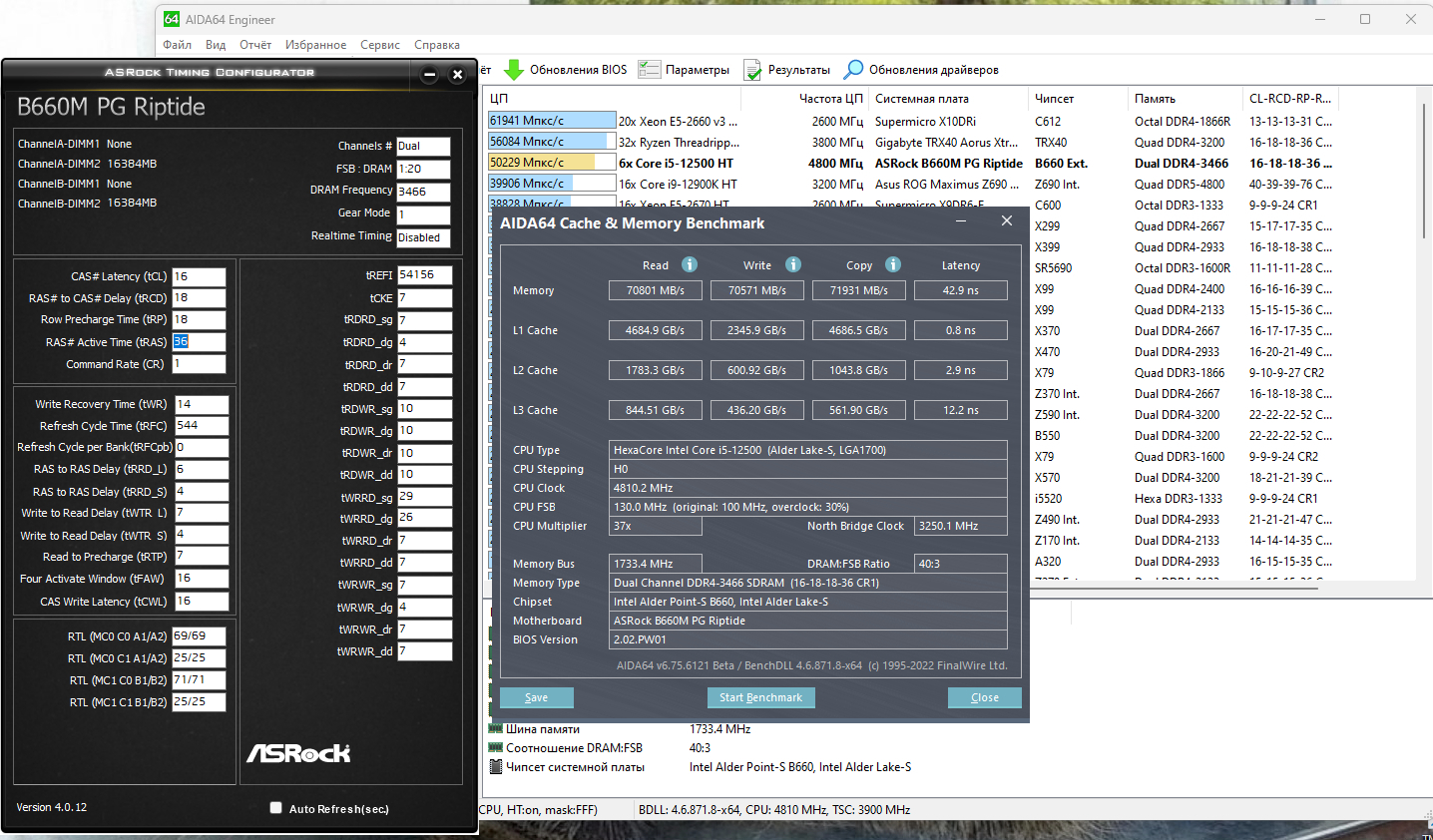The width and height of the screenshot is (1433, 840).
Task: Click the tREFI value field
Action: pyautogui.click(x=424, y=274)
